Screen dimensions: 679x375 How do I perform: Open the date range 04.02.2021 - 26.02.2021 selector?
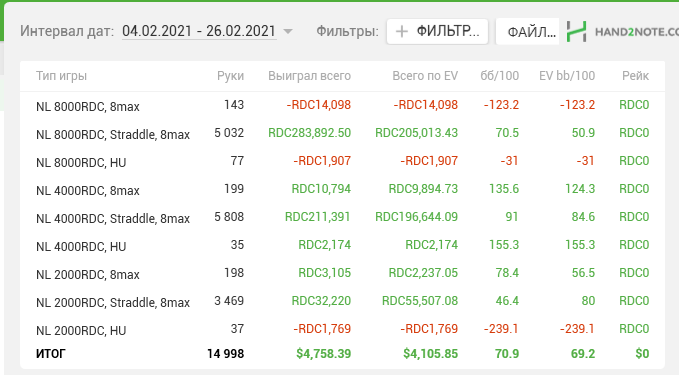(x=199, y=31)
